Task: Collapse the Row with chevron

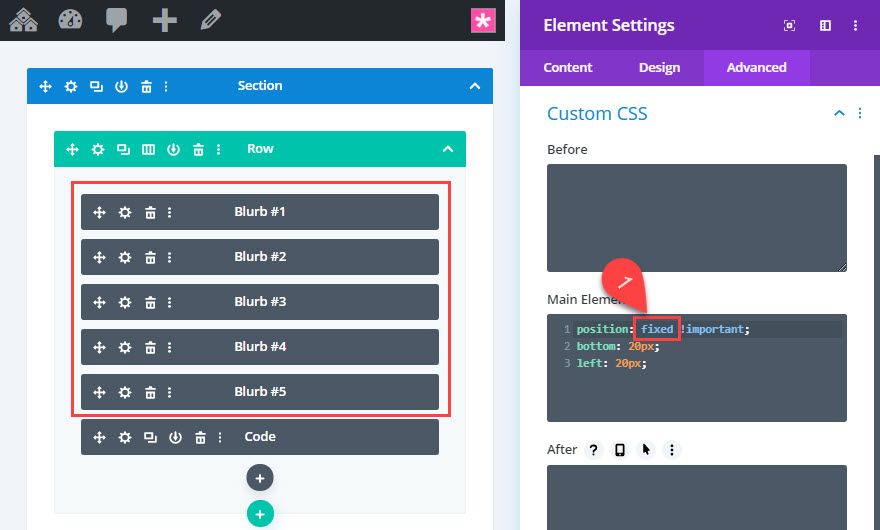Action: point(448,149)
